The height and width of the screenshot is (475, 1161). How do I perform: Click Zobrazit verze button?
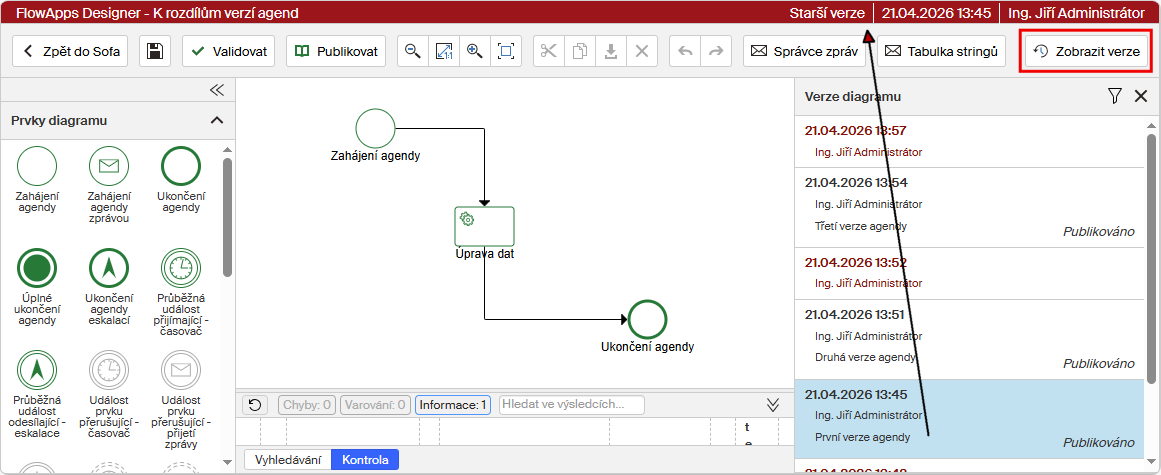click(1087, 51)
